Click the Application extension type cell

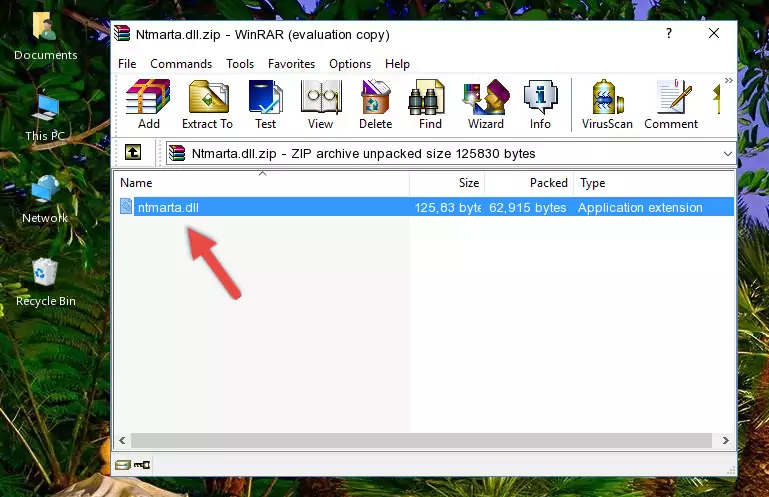640,208
